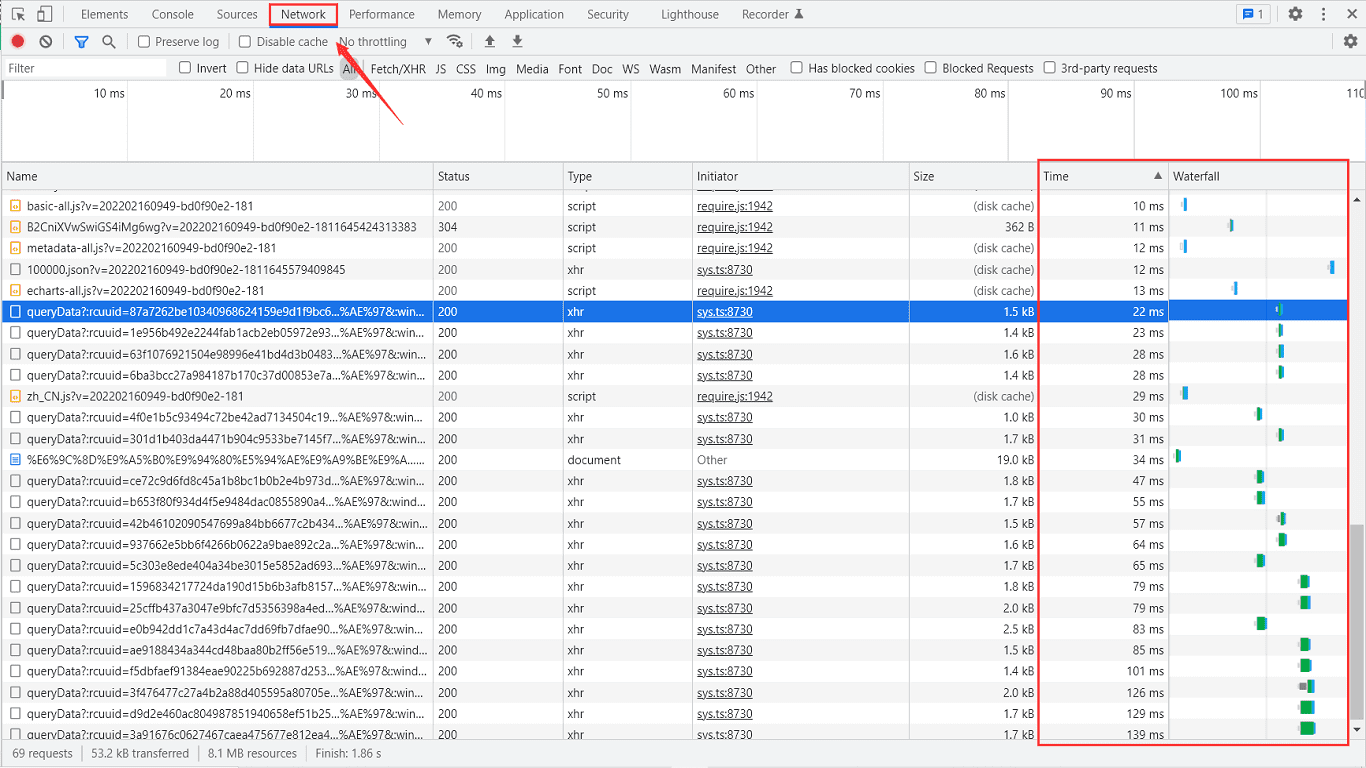Toggle the network filter funnel icon

pyautogui.click(x=81, y=41)
